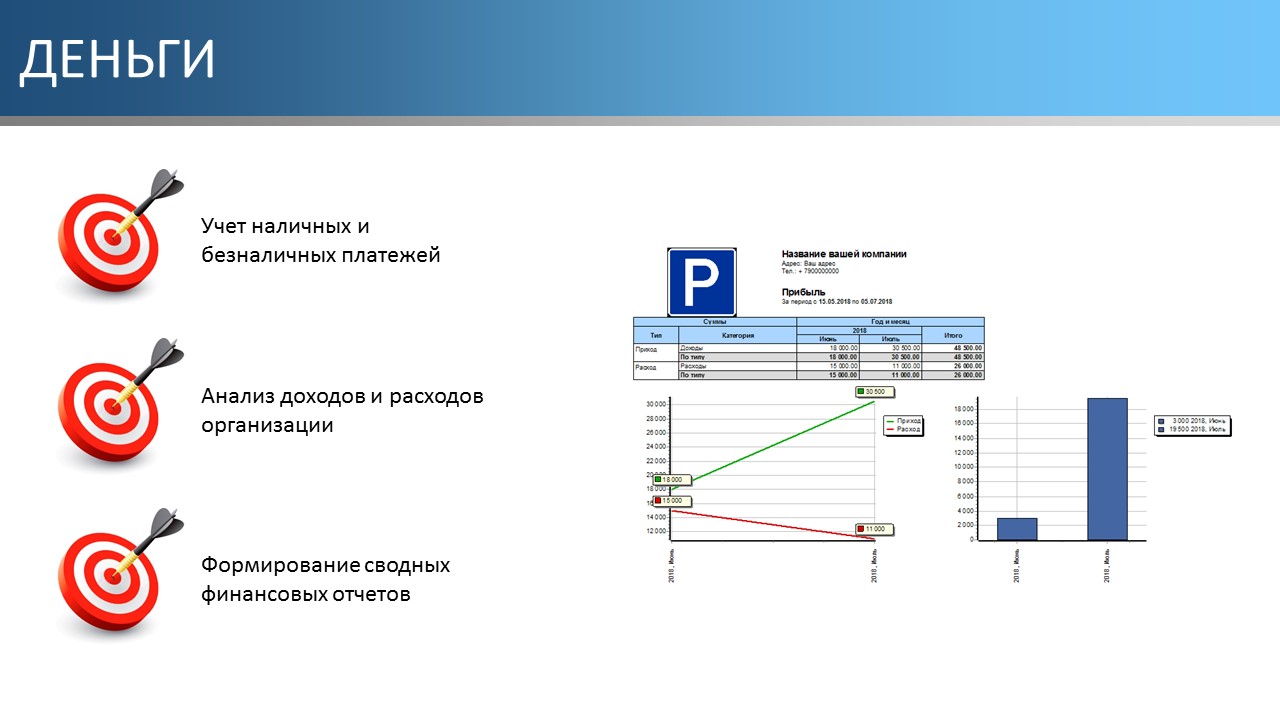Click the green '30 500' data label

point(874,392)
